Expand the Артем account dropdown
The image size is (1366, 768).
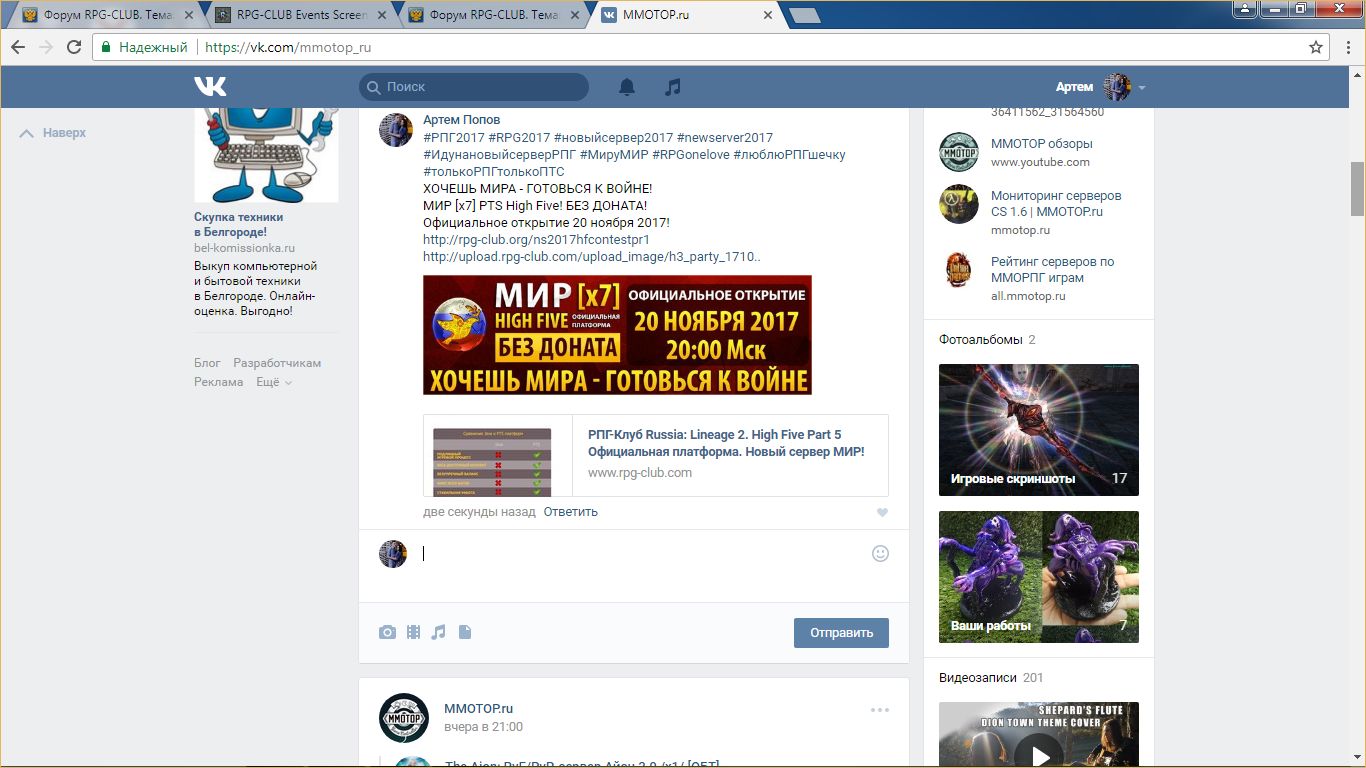1141,88
